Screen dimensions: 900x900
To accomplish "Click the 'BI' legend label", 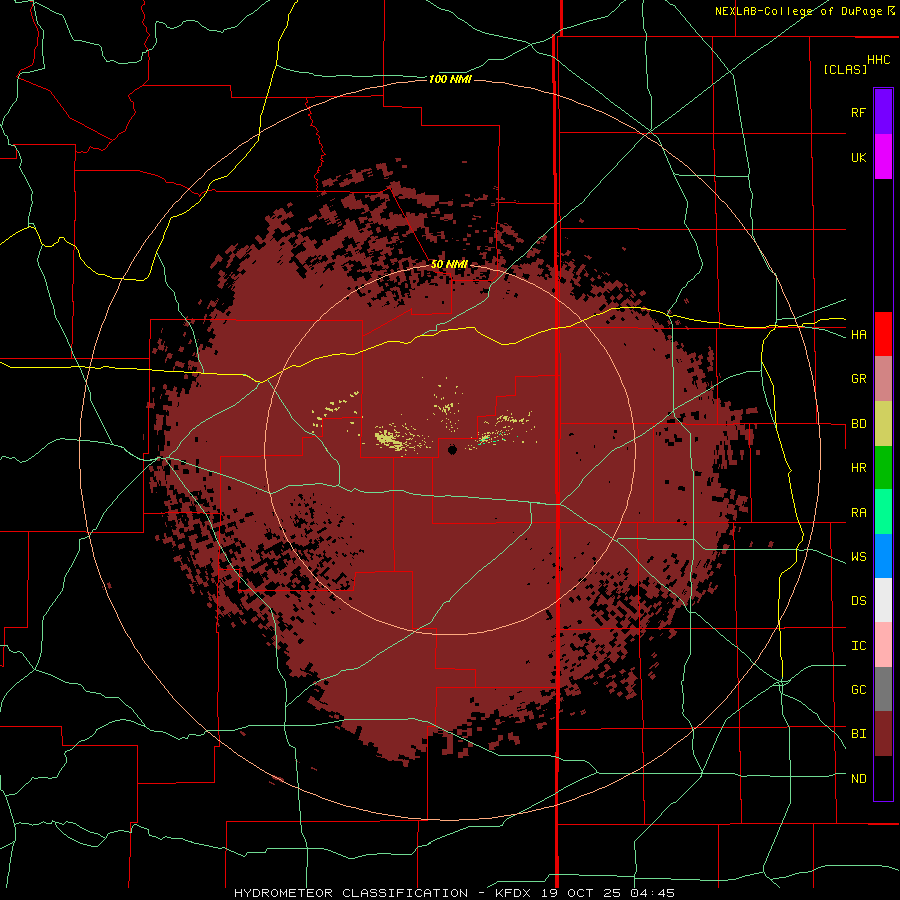I will coord(858,734).
